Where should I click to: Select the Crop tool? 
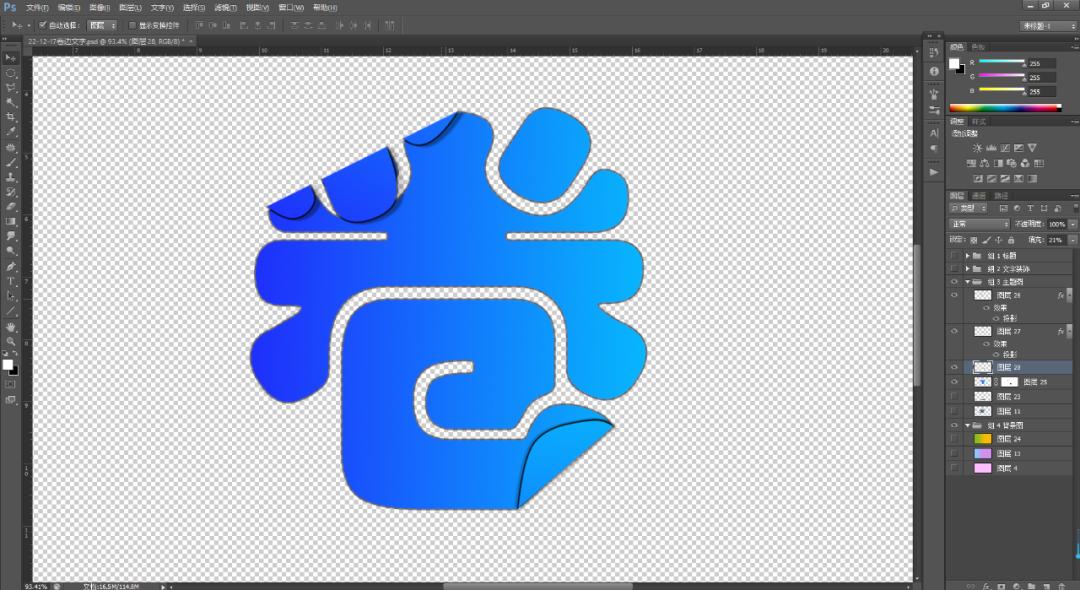tap(10, 117)
